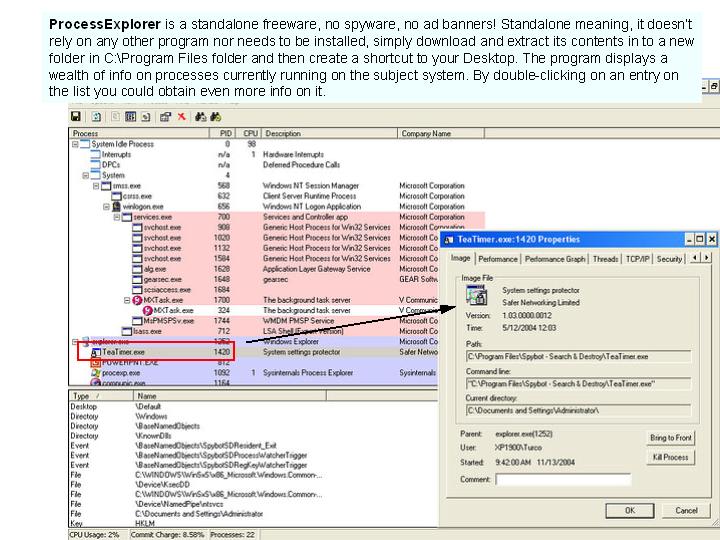Click the Path field in dialog

pos(579,357)
